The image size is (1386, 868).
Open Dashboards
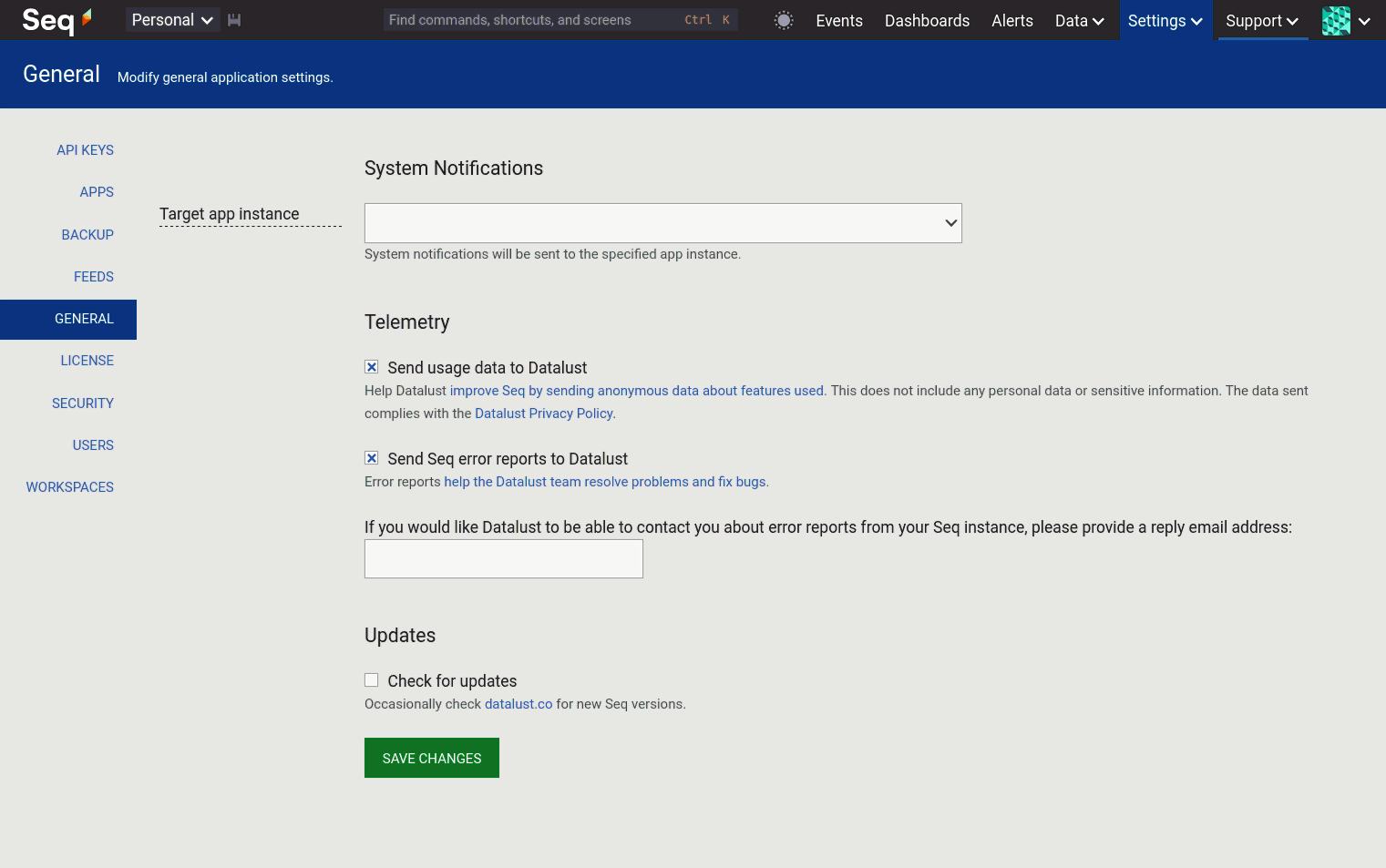click(x=927, y=20)
